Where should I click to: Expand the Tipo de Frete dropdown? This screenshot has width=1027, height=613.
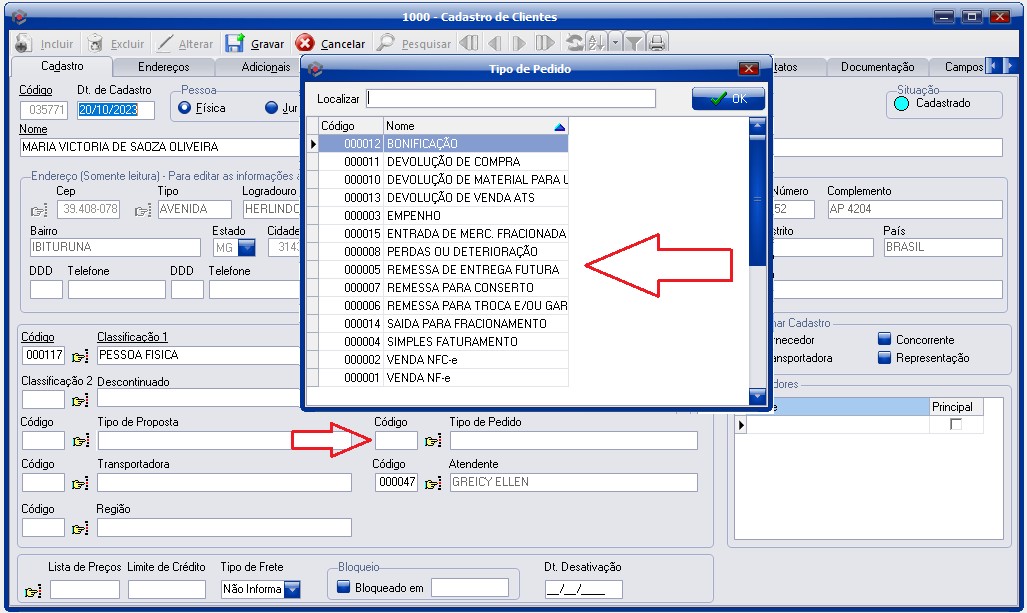(x=292, y=589)
